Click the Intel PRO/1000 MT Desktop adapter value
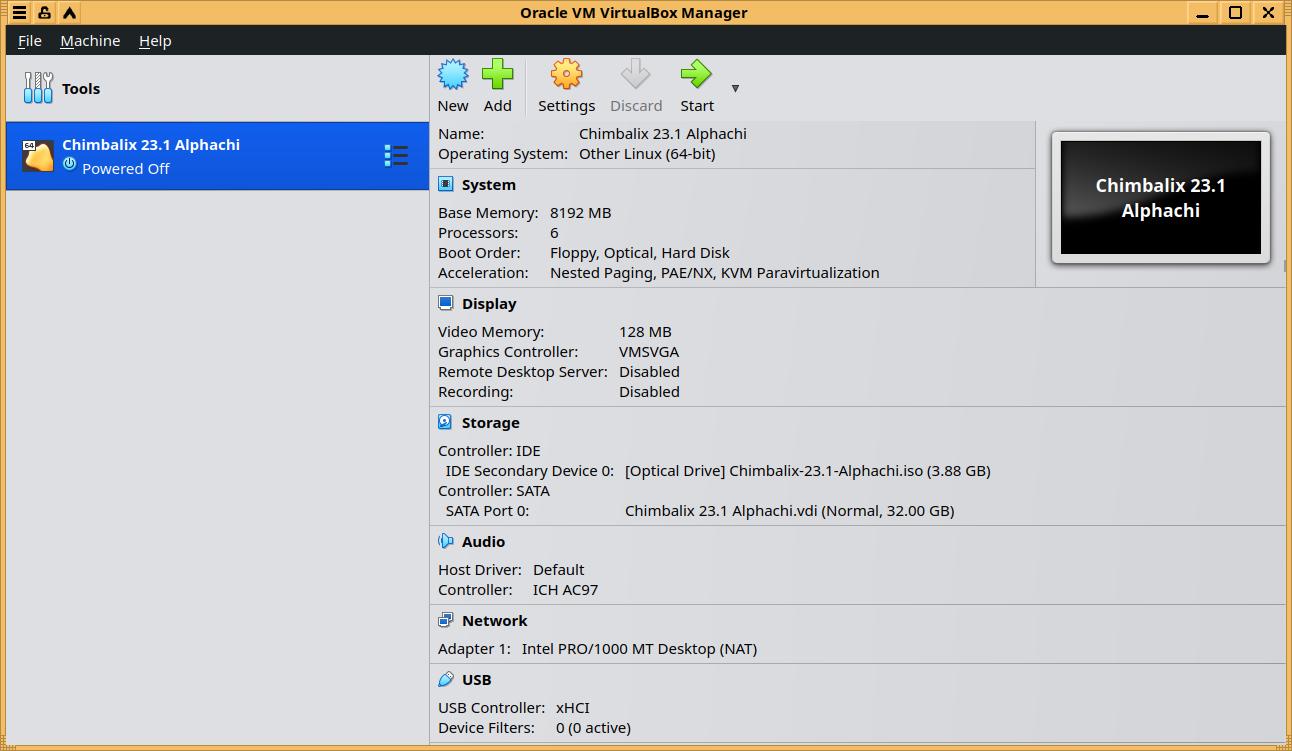 [639, 649]
